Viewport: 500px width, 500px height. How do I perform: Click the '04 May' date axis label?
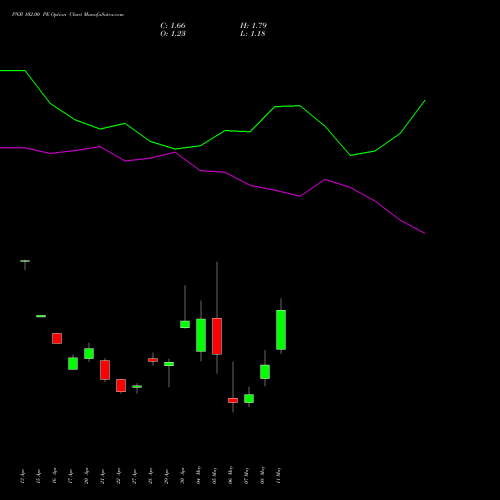coord(199,475)
